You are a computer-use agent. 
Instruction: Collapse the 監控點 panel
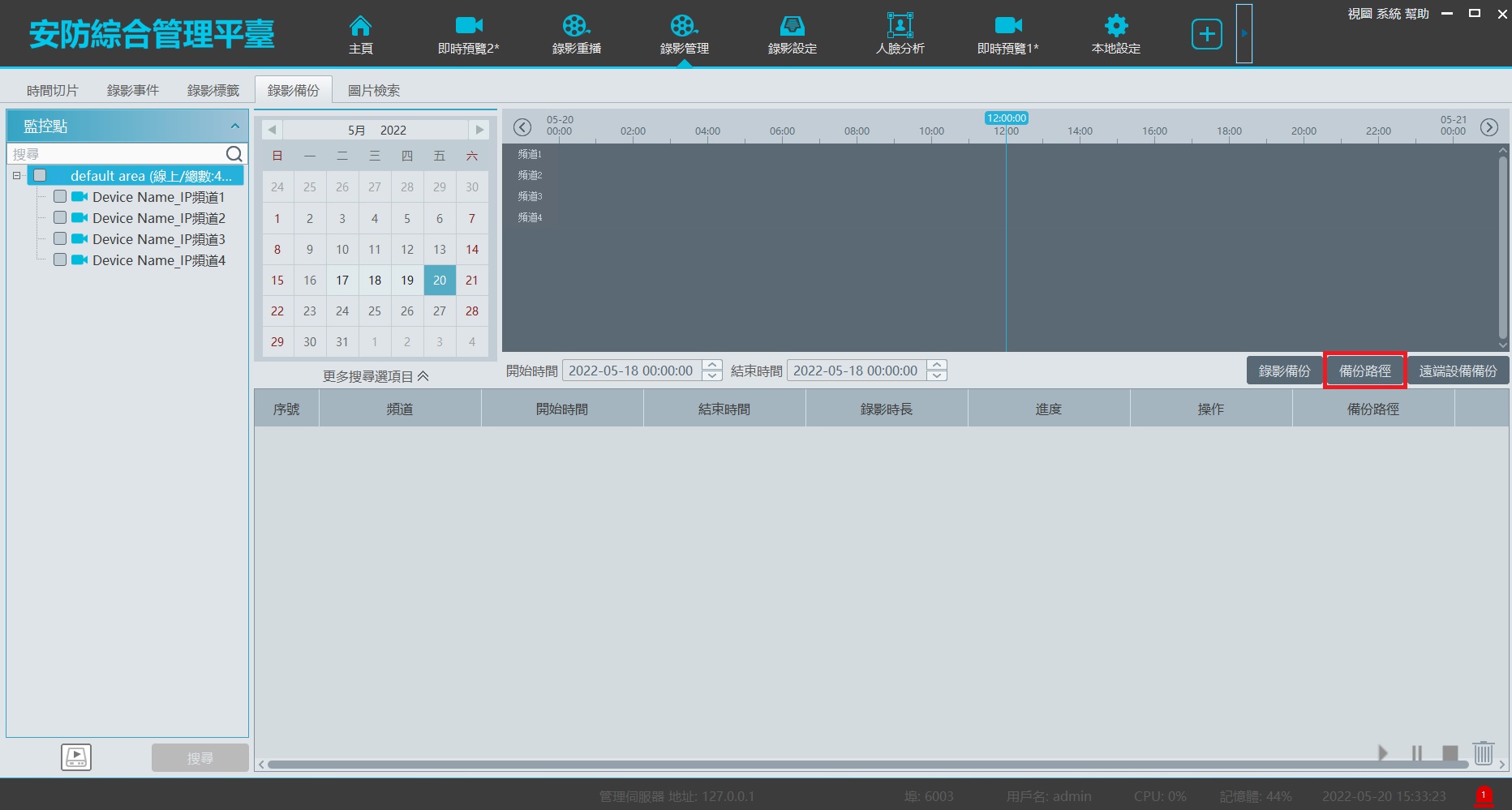(234, 126)
